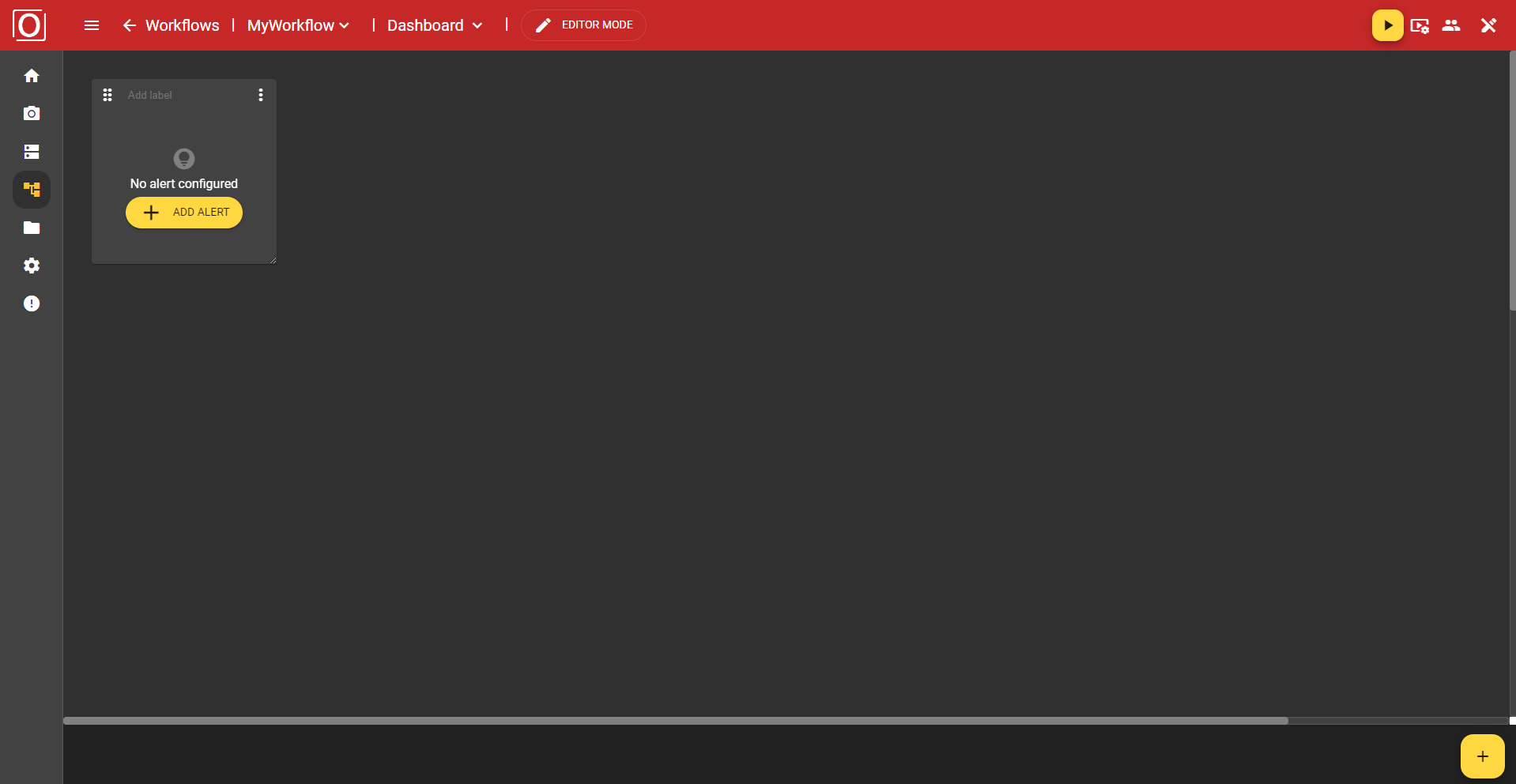1516x784 pixels.
Task: Switch to Editor Mode
Action: 583,24
